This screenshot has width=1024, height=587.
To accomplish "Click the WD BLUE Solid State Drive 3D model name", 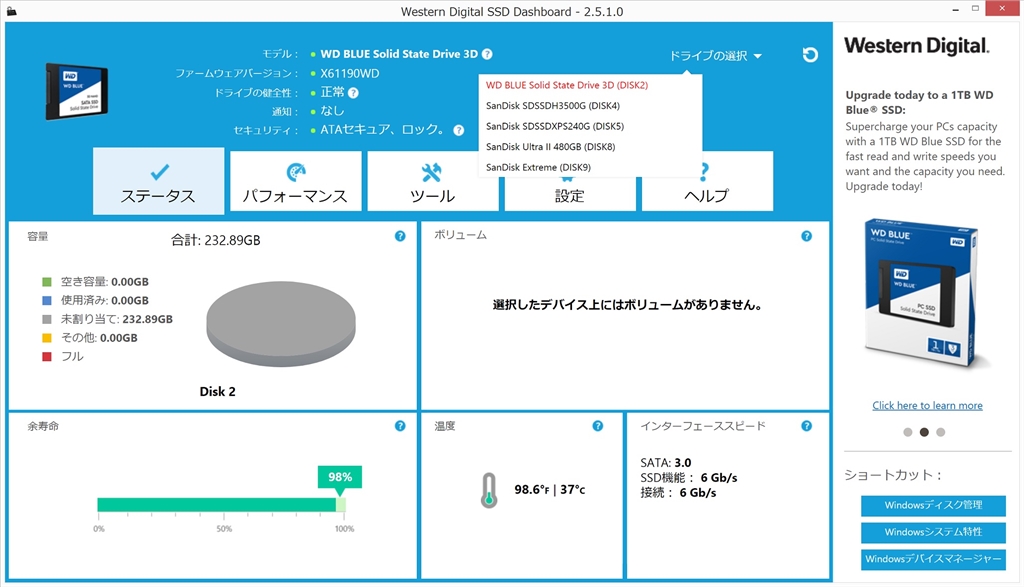I will pos(399,54).
